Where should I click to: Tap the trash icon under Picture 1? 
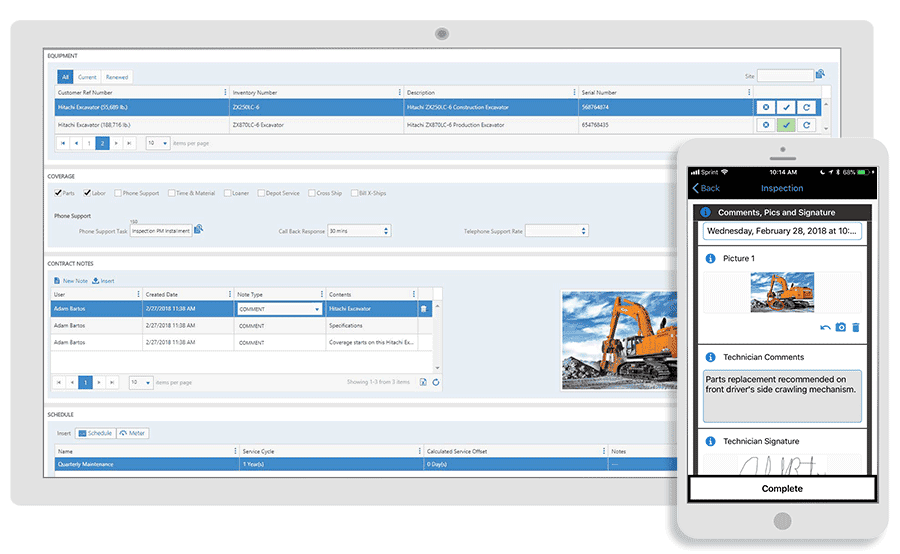[x=856, y=327]
